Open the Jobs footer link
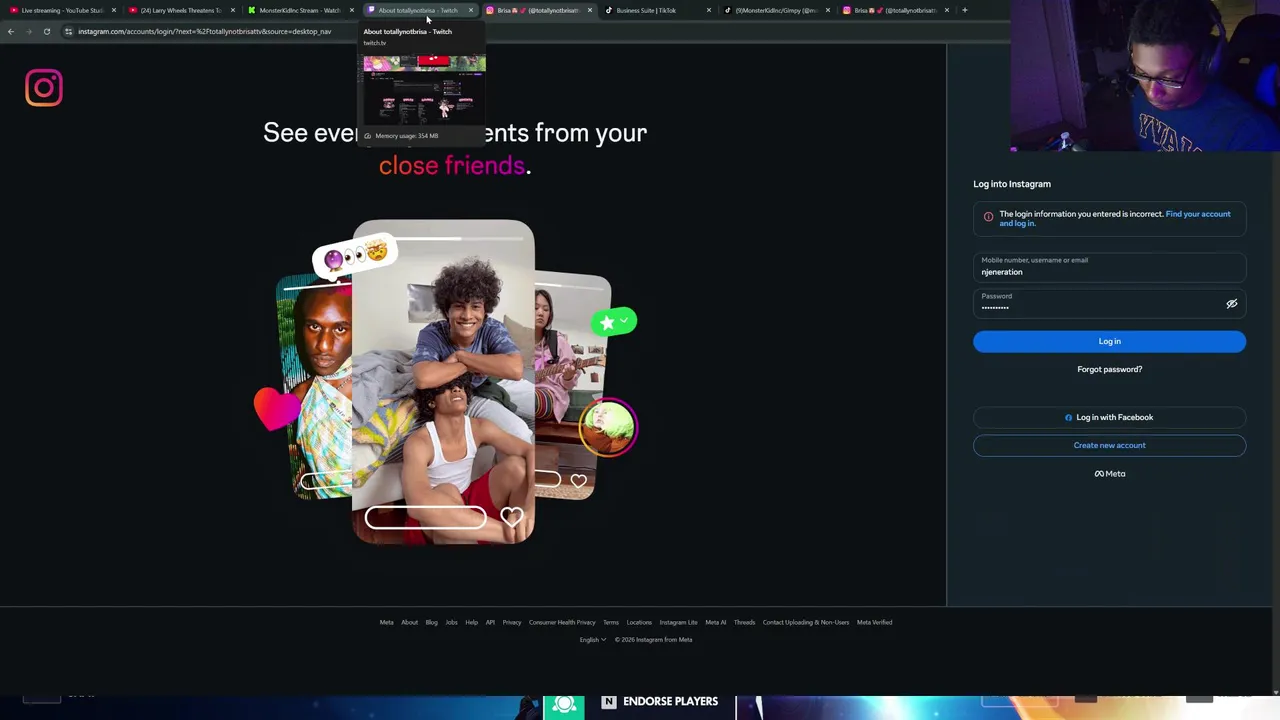 451,622
